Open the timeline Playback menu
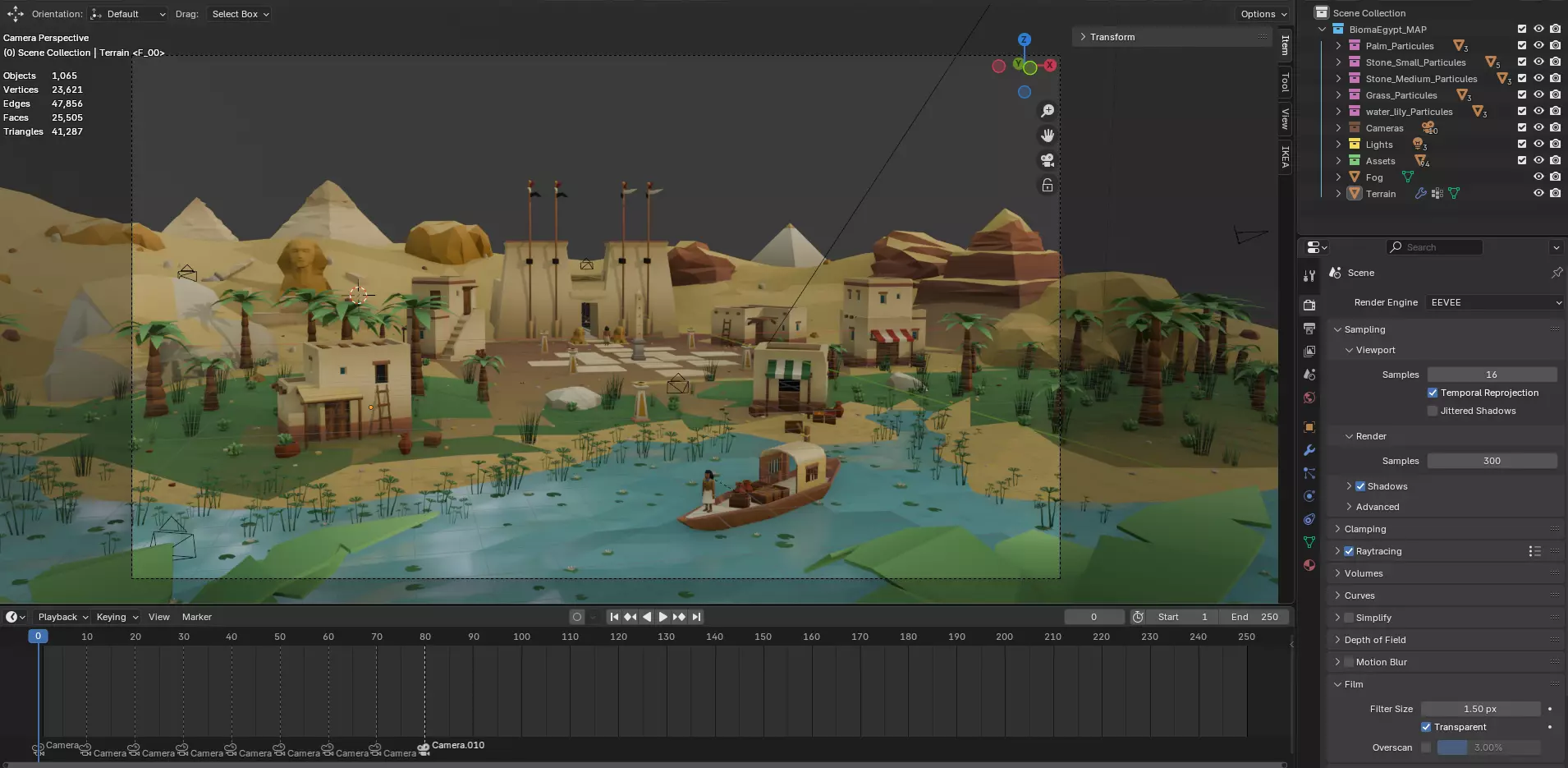This screenshot has height=768, width=1568. [63, 617]
